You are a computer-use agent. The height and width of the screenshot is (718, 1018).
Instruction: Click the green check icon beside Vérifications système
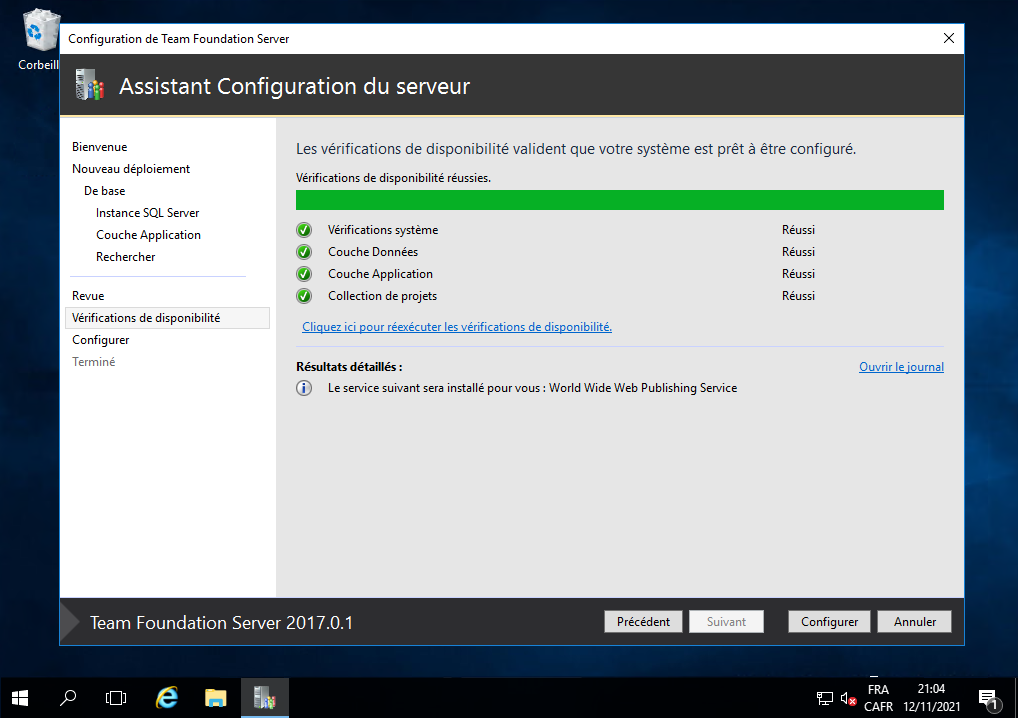(x=304, y=230)
